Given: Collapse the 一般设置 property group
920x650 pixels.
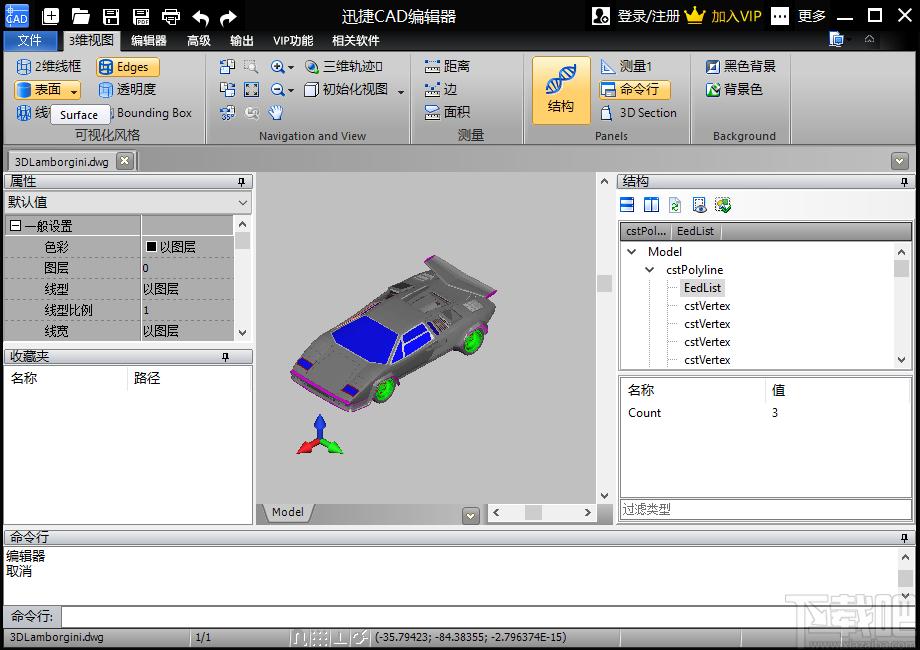Looking at the screenshot, I should [16, 227].
